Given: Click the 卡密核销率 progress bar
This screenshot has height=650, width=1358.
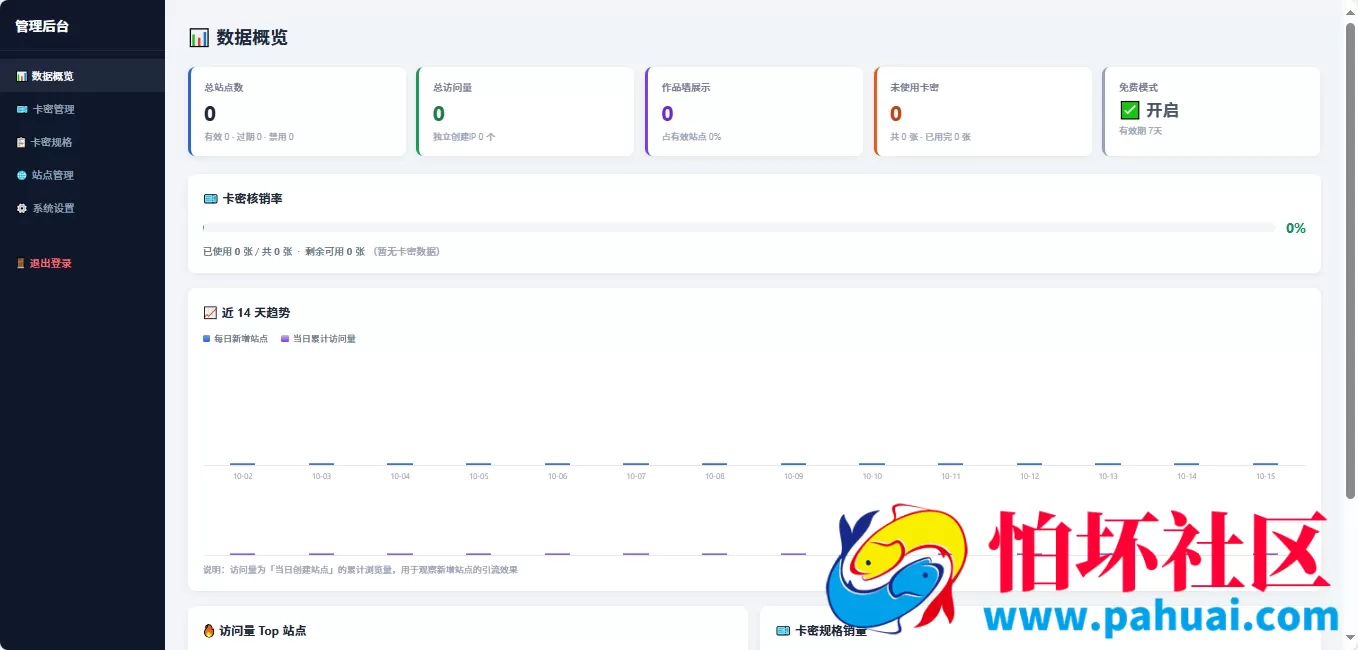Looking at the screenshot, I should coord(738,228).
